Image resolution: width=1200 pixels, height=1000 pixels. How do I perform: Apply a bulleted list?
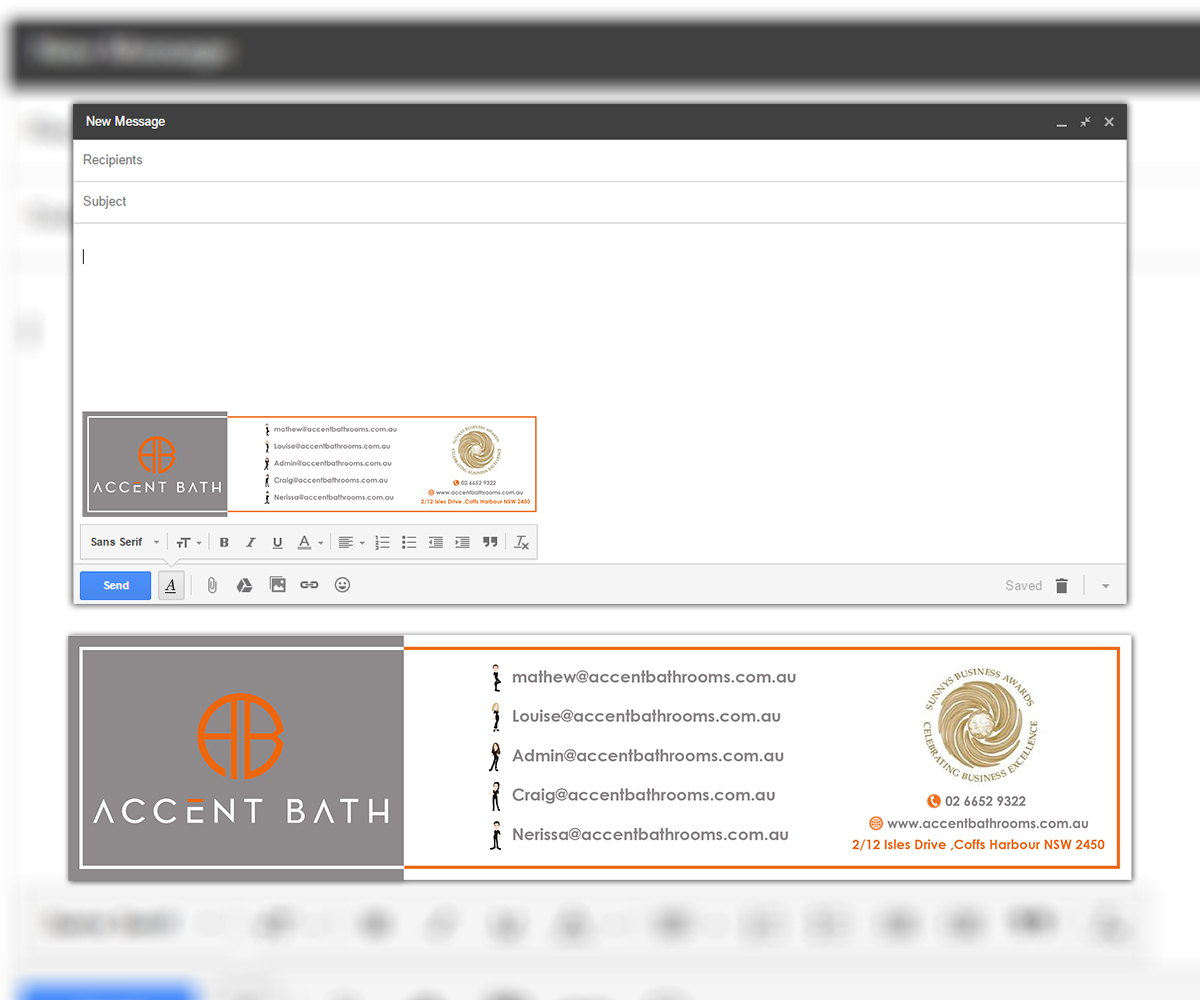pos(409,542)
